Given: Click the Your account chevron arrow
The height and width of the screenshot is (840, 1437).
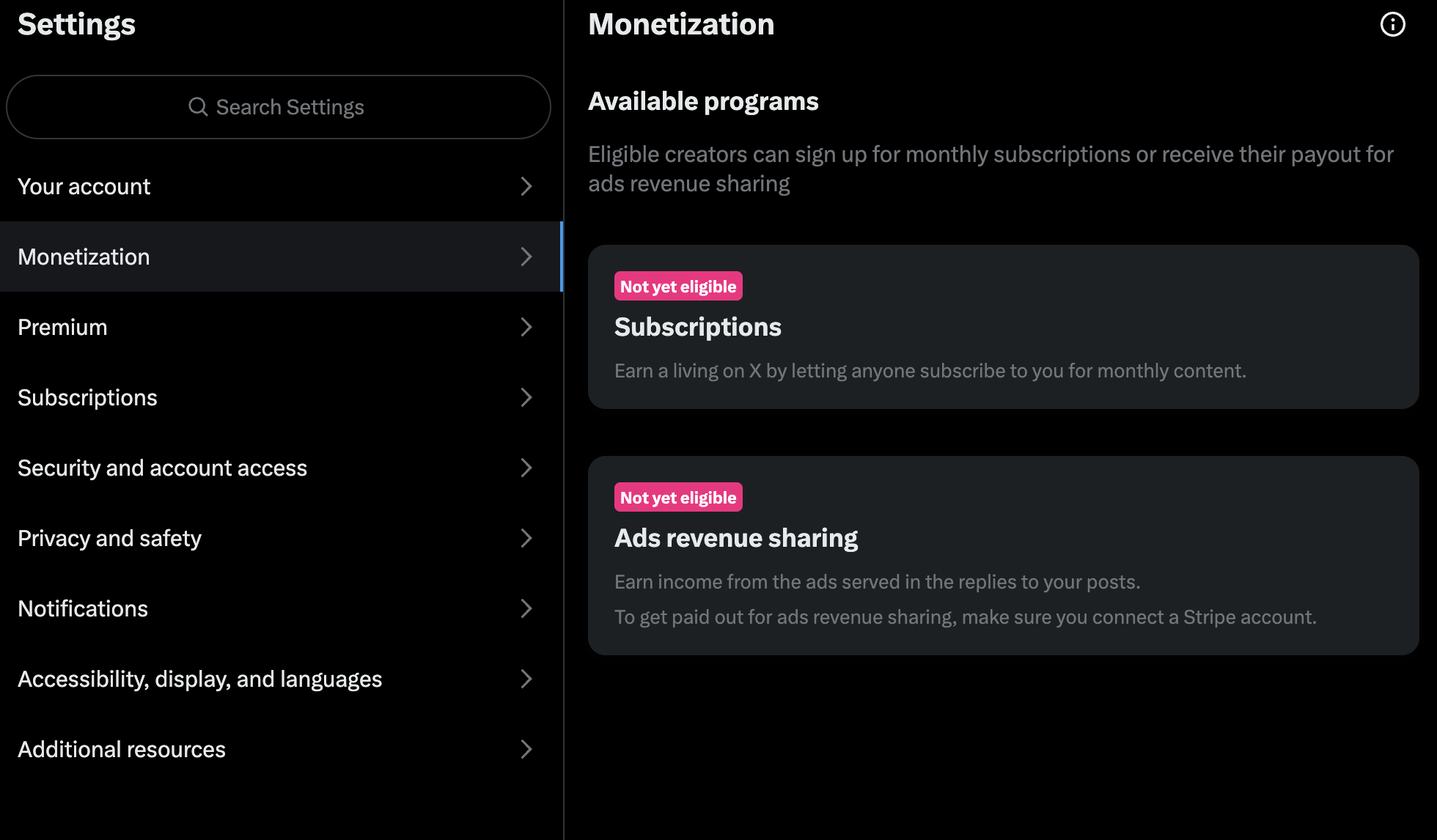Looking at the screenshot, I should pyautogui.click(x=526, y=186).
